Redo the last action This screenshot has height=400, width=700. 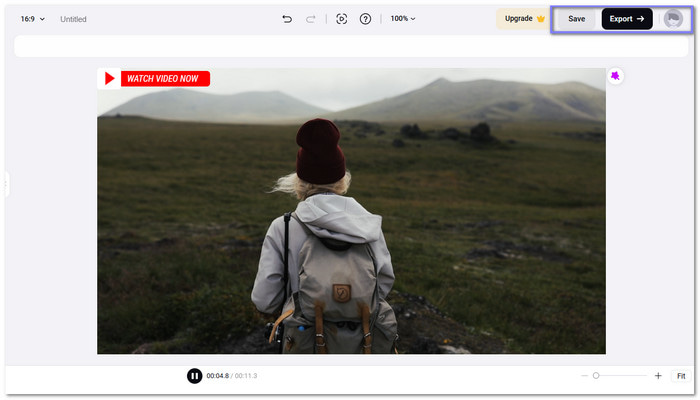pos(311,19)
